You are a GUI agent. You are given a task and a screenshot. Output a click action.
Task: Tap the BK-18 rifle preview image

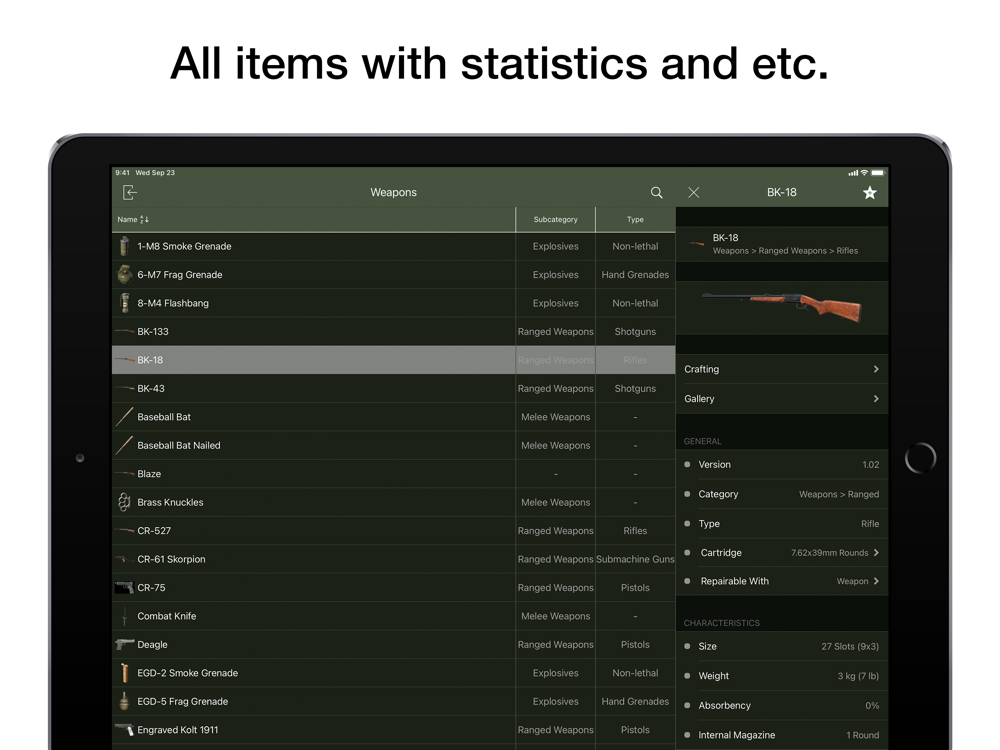(x=781, y=306)
